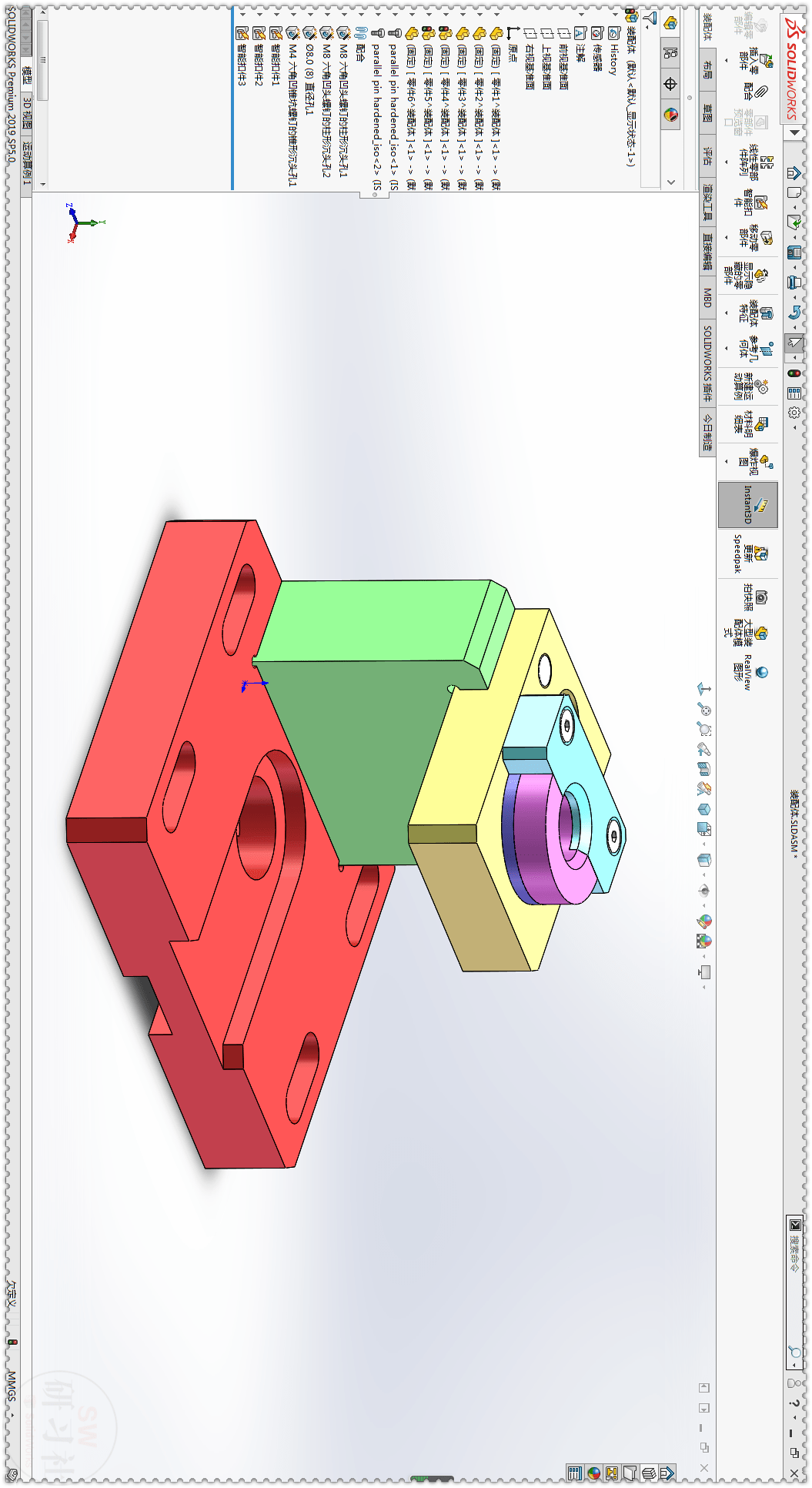Viewport: 812px width, 1488px height.
Task: Click 更新 Speedpak icon
Action: [x=760, y=553]
